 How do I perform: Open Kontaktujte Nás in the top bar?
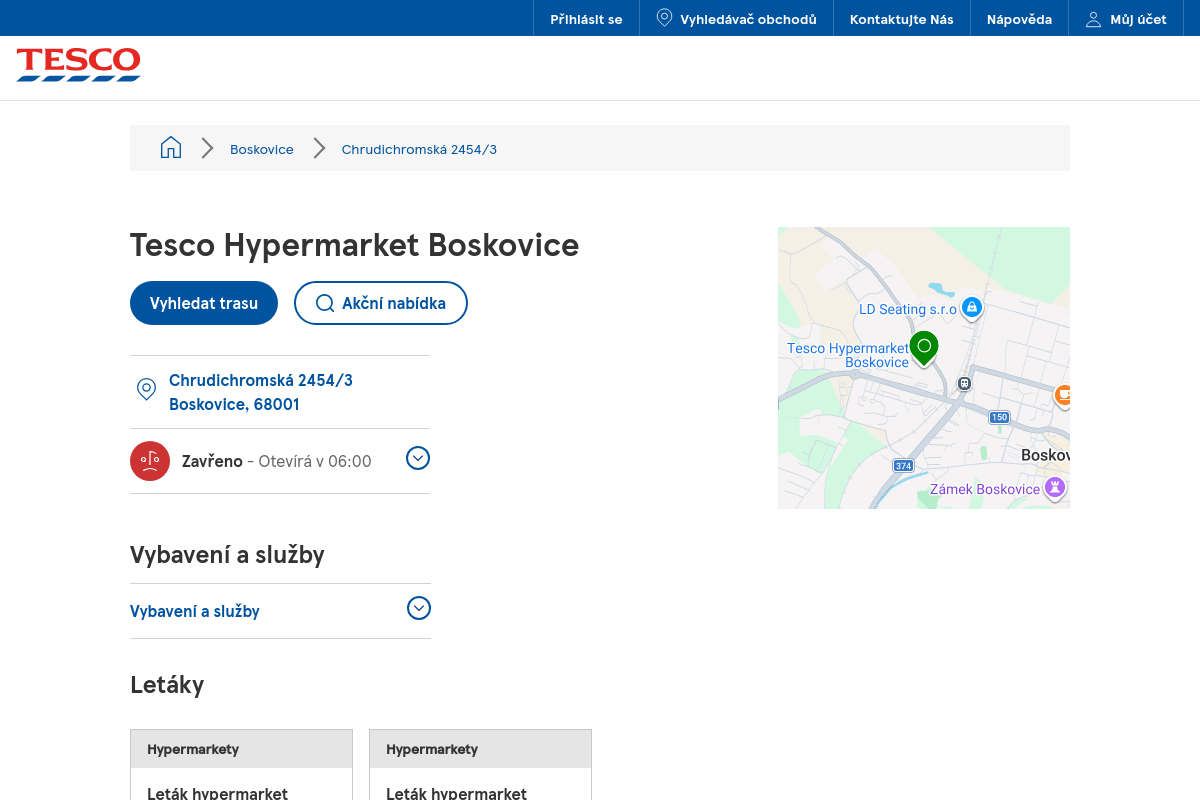(x=902, y=19)
